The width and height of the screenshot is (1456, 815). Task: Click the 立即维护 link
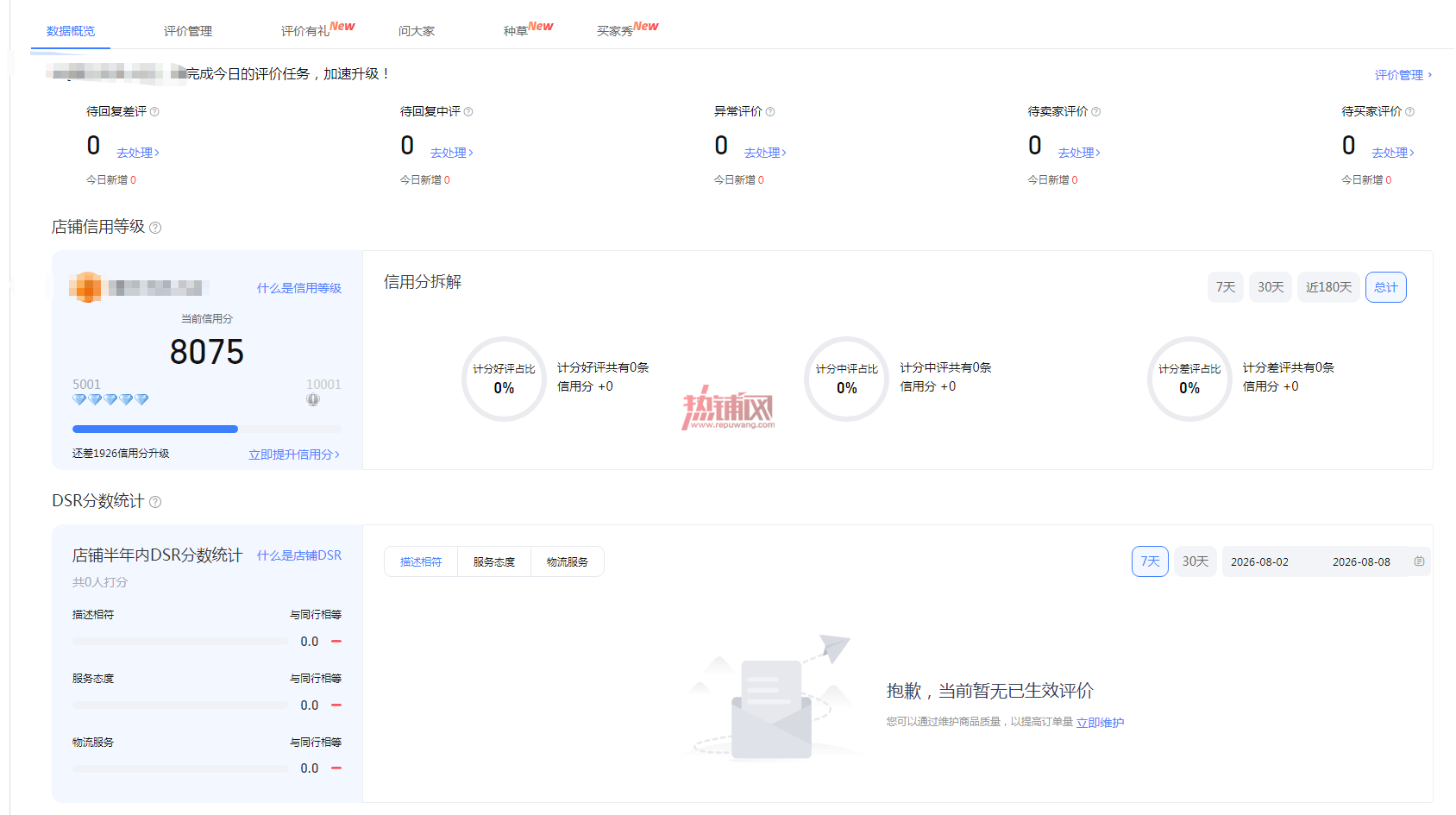[x=1100, y=723]
